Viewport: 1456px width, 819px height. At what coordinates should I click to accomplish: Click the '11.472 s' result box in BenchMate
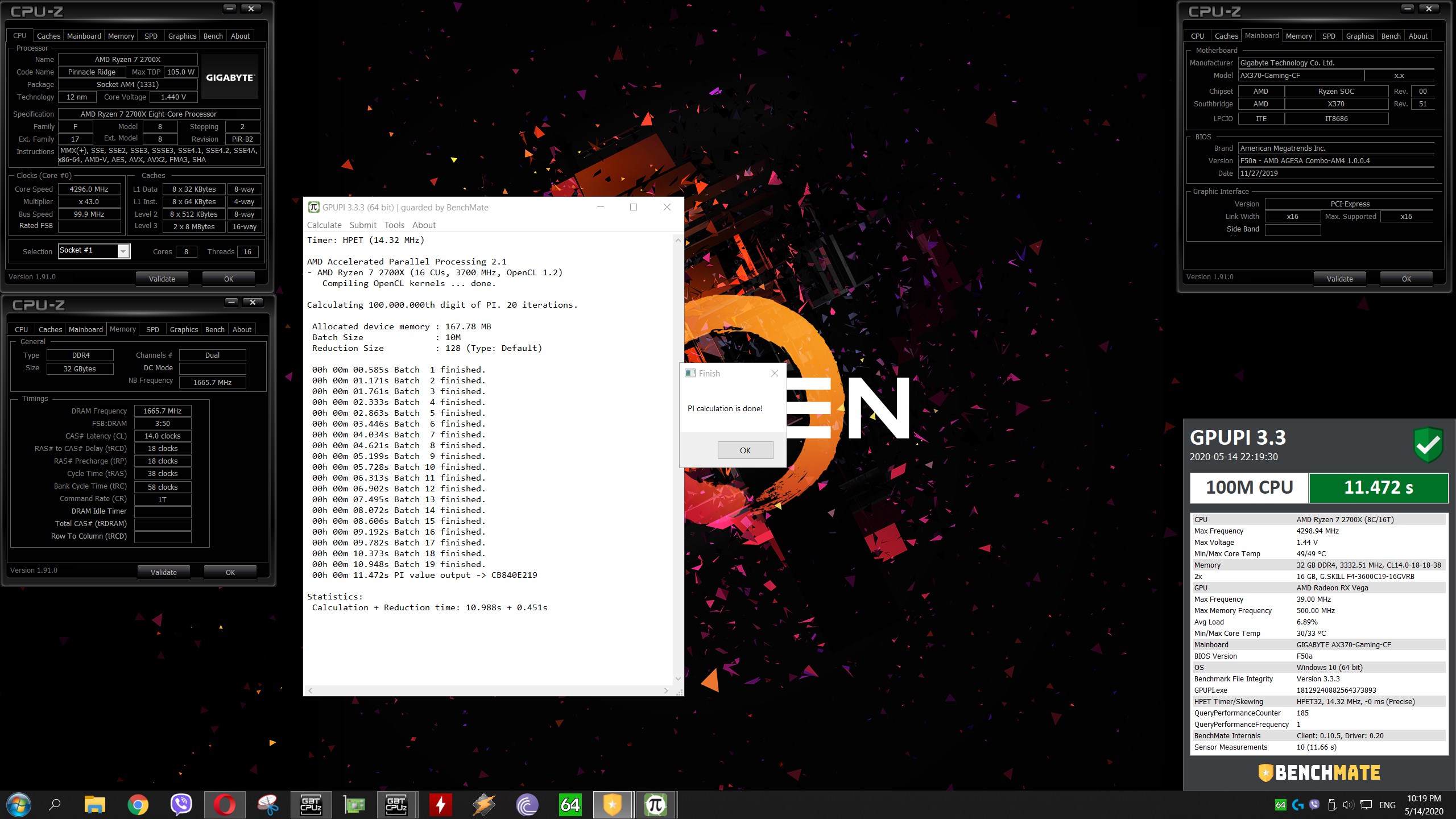(1379, 487)
